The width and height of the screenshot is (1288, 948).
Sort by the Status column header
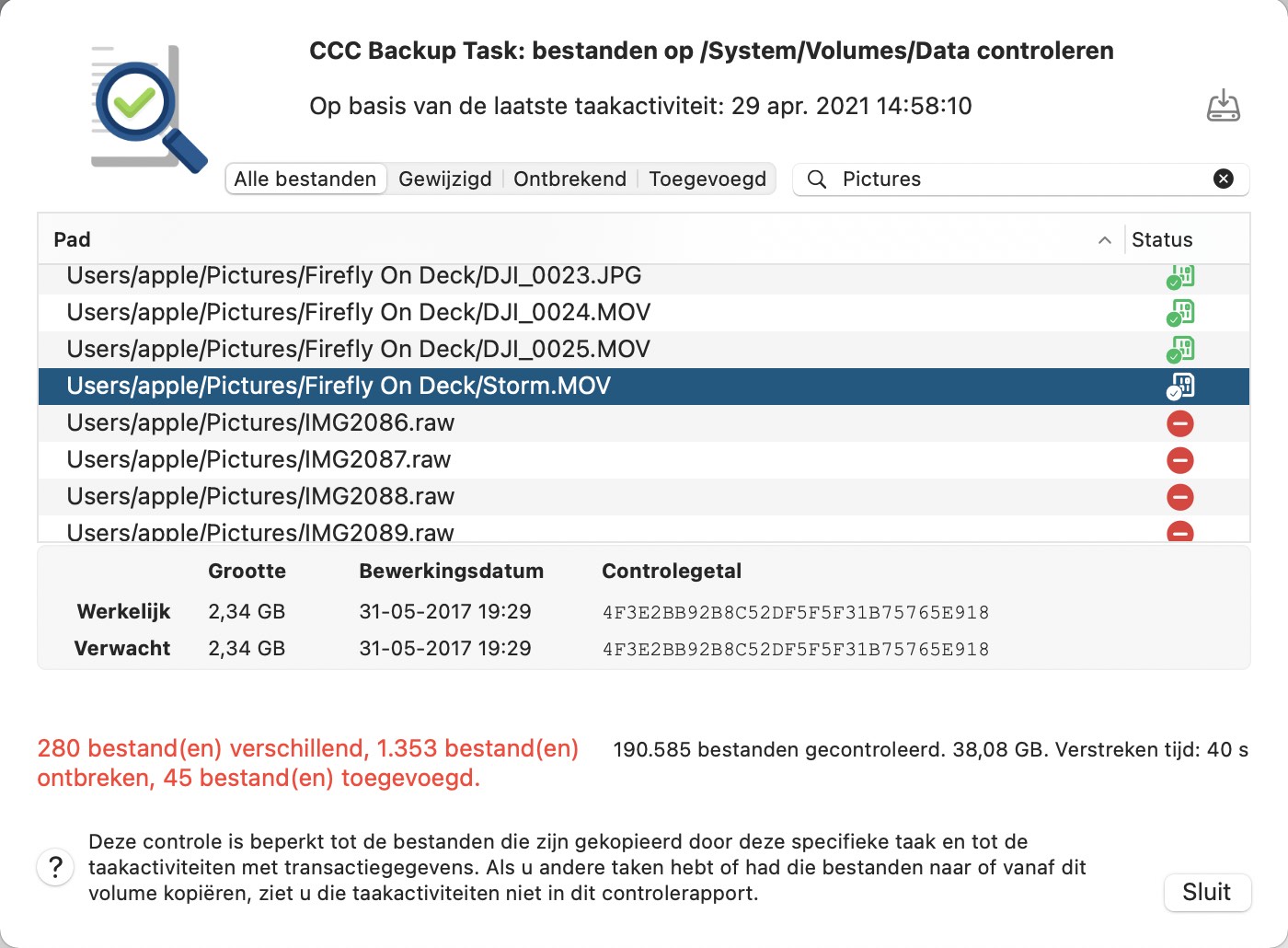tap(1187, 239)
